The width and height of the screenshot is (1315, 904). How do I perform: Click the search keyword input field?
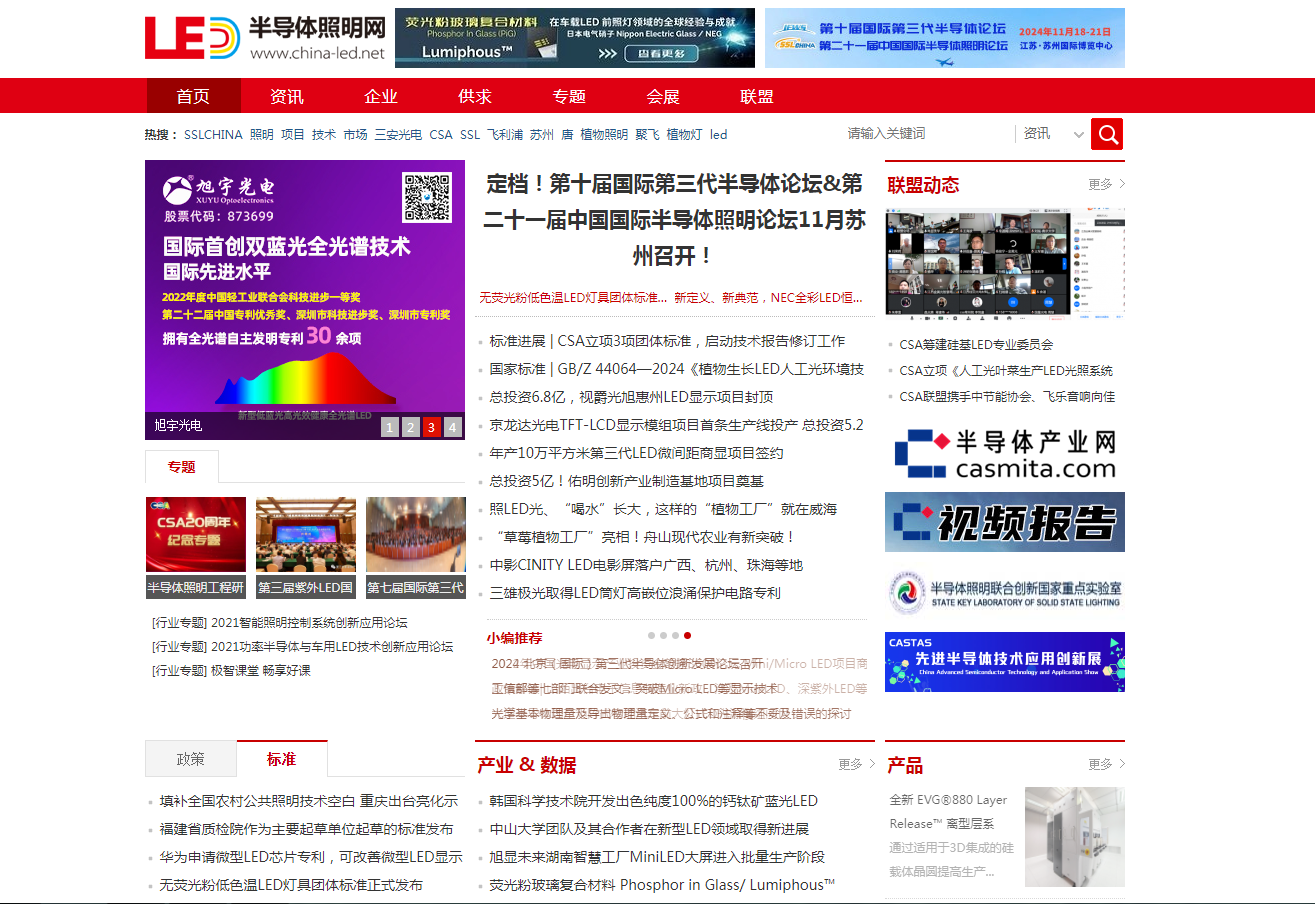tap(928, 134)
